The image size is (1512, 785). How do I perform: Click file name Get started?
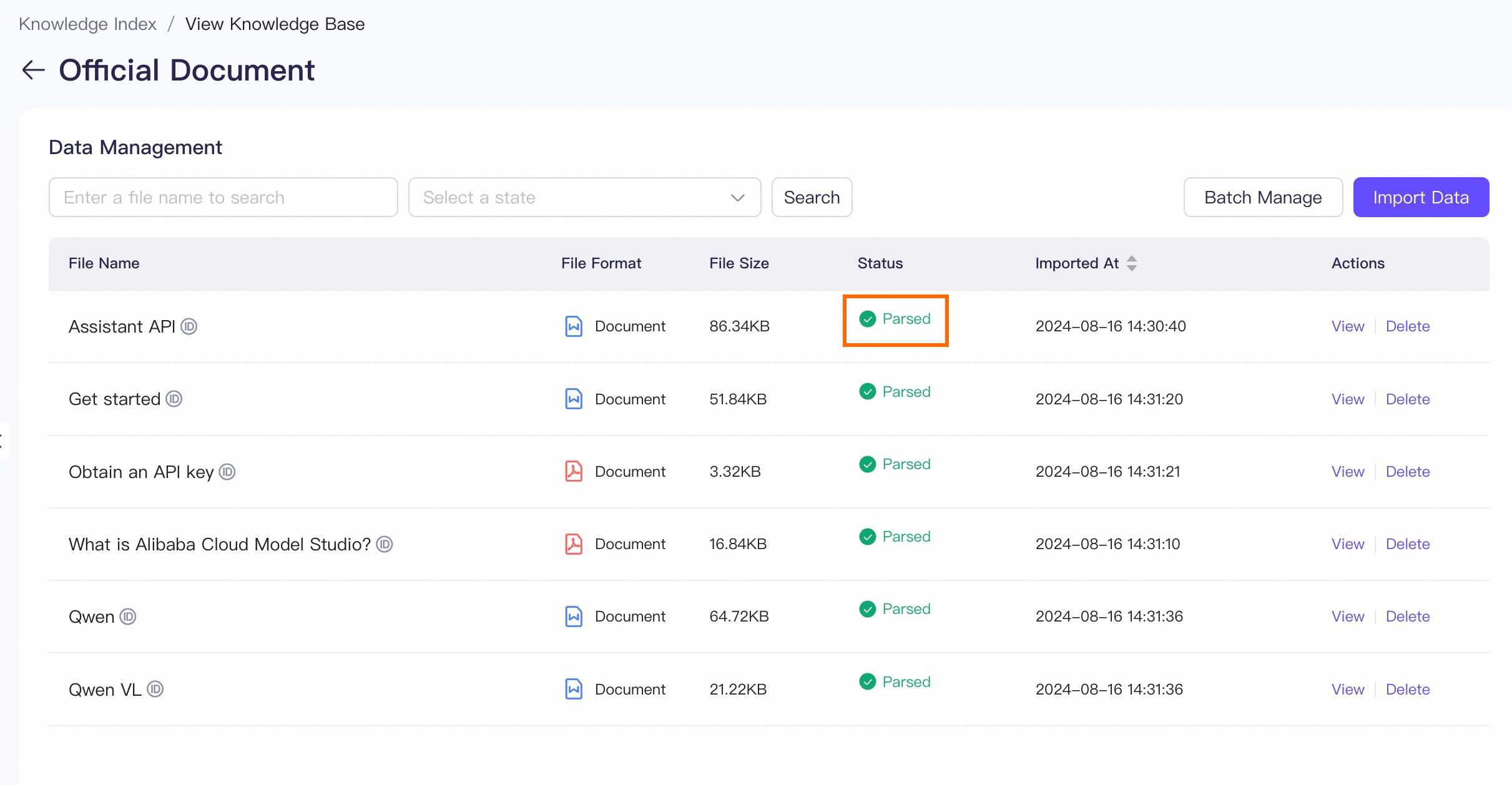tap(115, 399)
